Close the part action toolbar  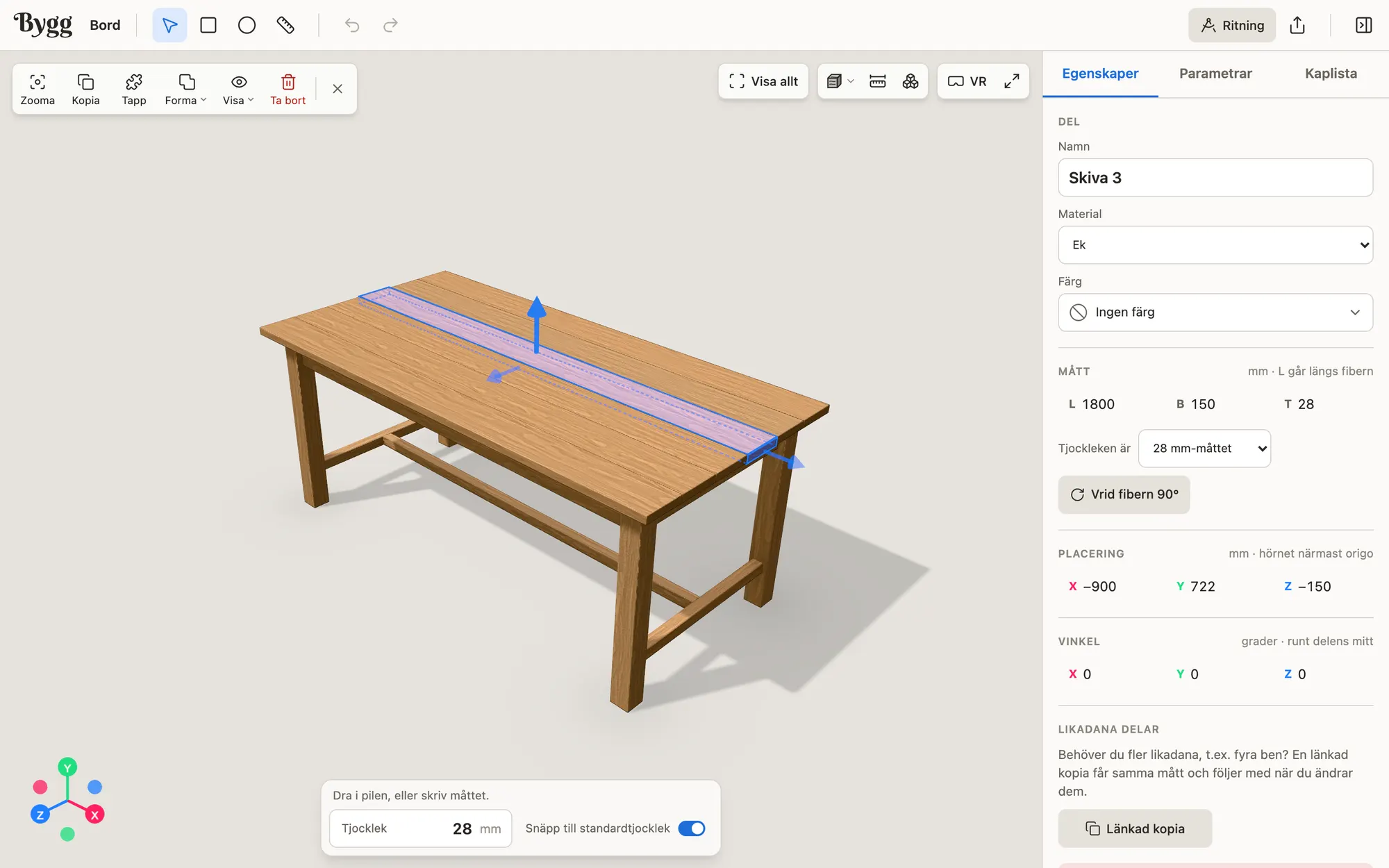338,89
